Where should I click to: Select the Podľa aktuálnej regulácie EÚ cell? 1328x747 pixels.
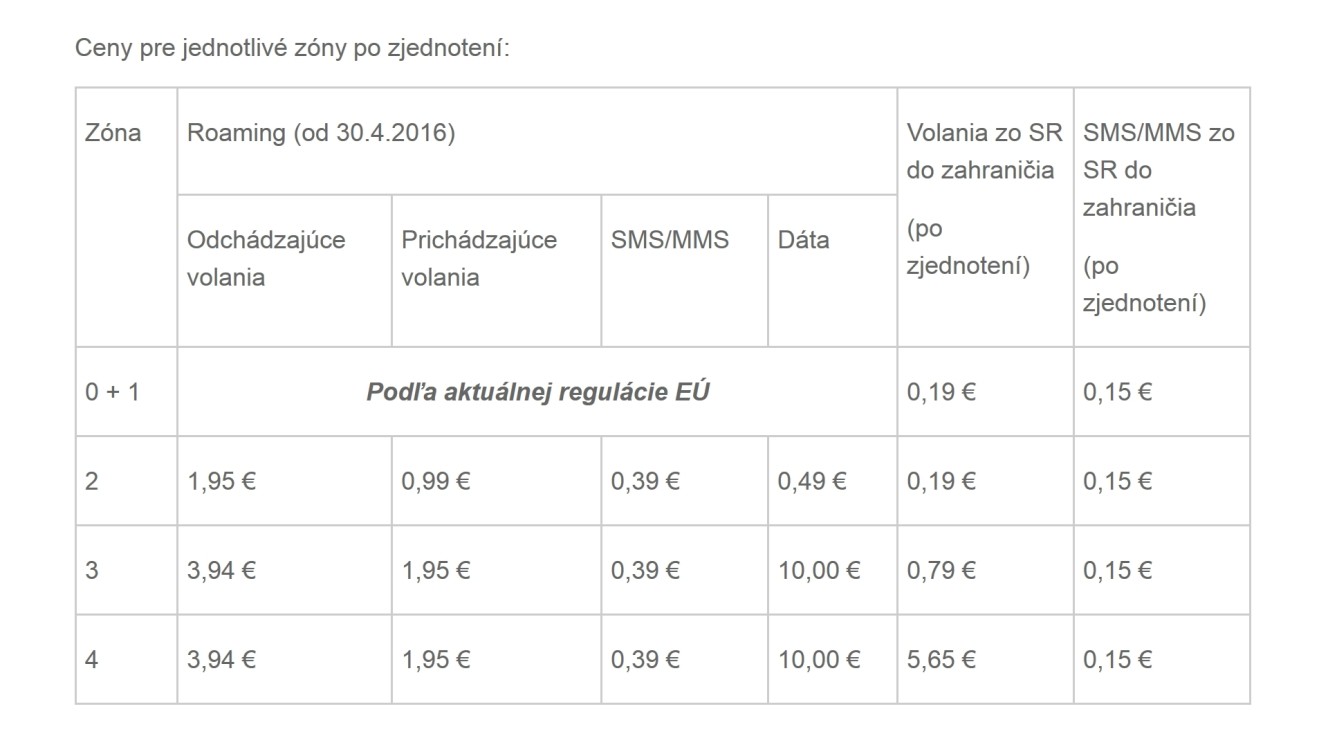pos(537,392)
